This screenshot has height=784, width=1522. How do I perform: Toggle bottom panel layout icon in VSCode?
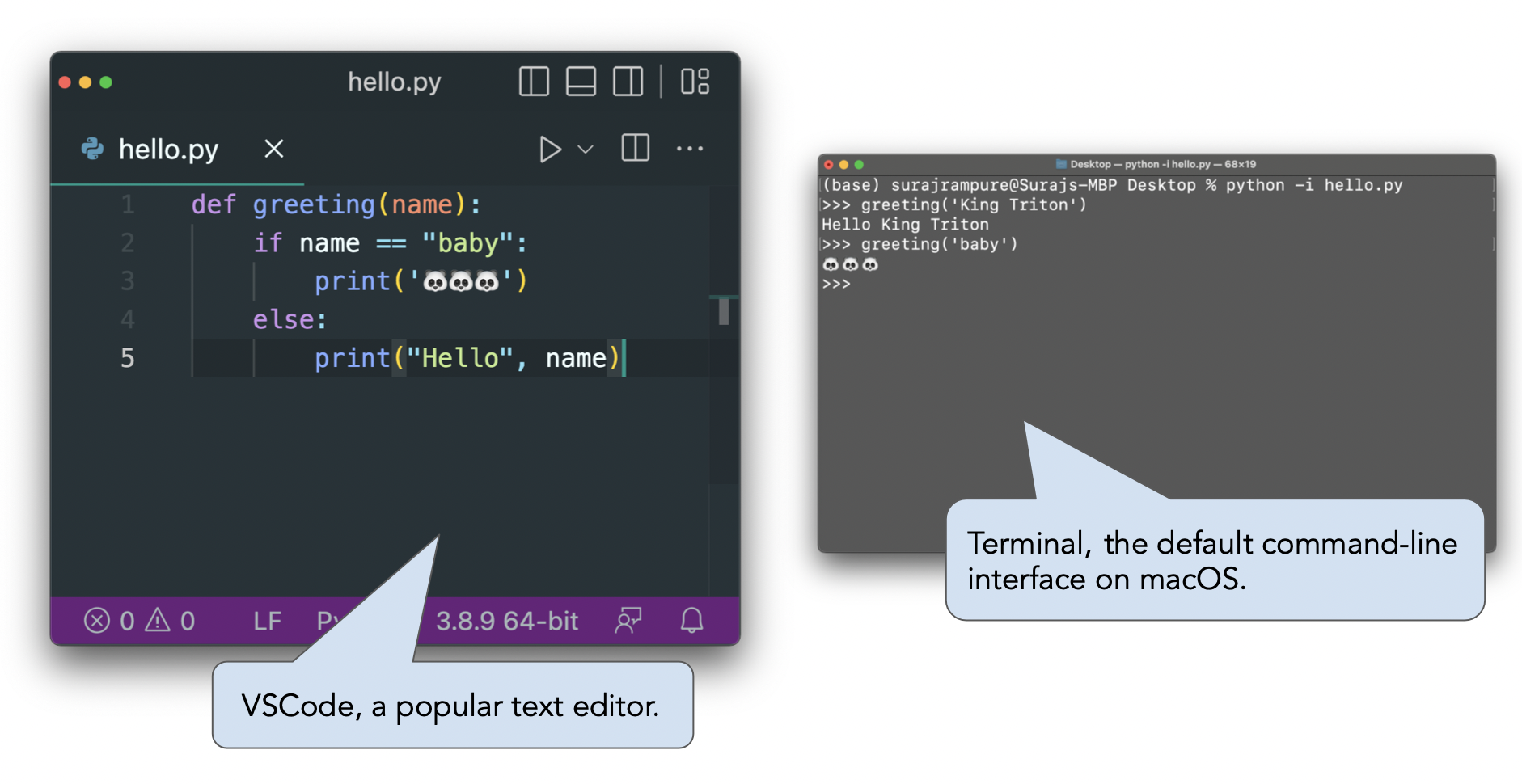pyautogui.click(x=581, y=82)
